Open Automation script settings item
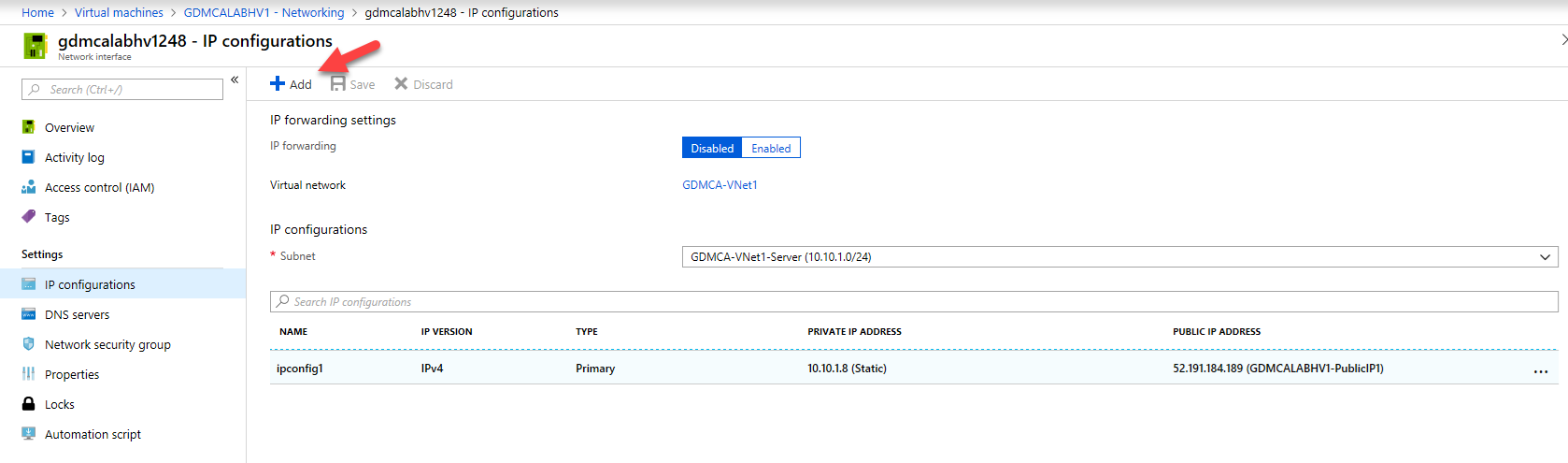Image resolution: width=1568 pixels, height=463 pixels. click(93, 434)
